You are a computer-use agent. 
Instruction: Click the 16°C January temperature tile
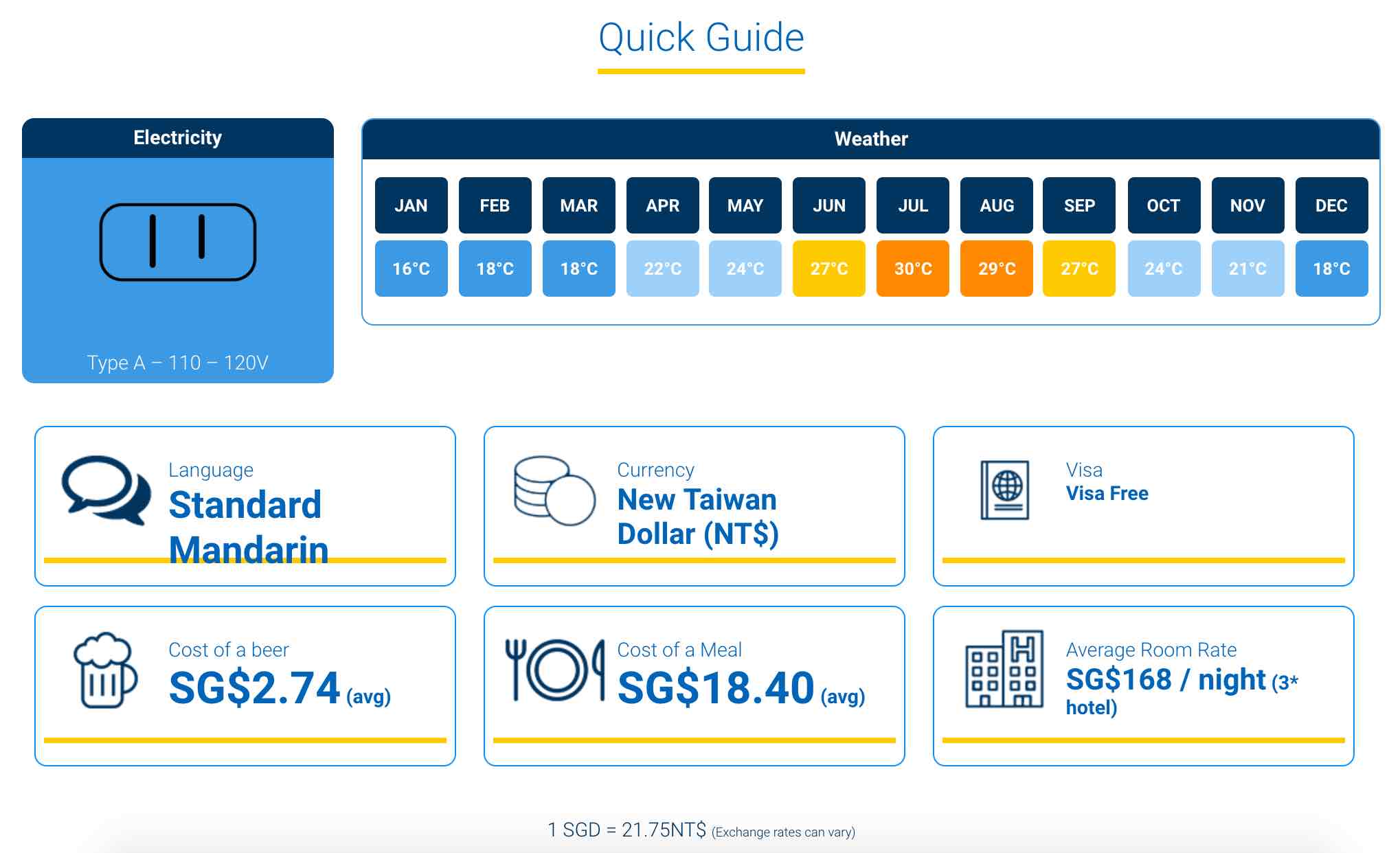pos(411,269)
